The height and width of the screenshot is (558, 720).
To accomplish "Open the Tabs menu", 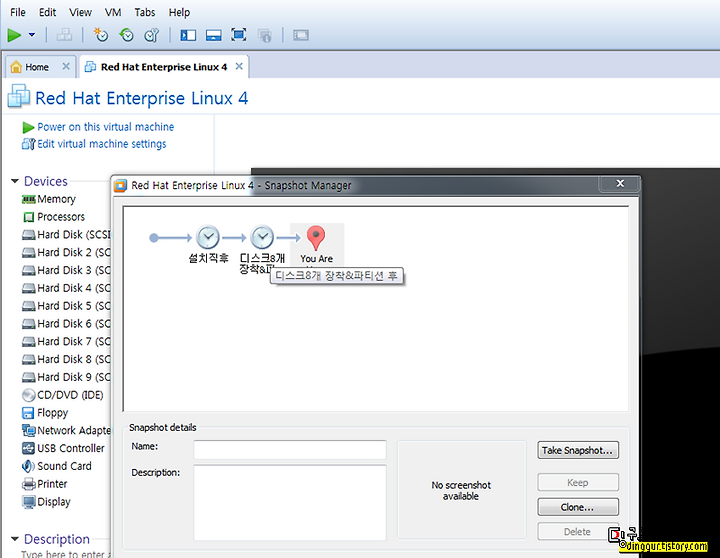I will point(145,12).
